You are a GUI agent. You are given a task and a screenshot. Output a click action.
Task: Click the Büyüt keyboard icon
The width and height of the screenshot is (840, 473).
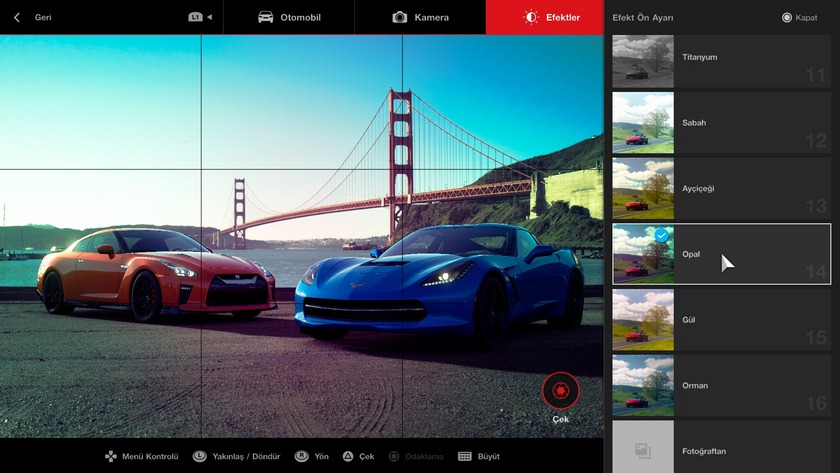click(x=465, y=456)
